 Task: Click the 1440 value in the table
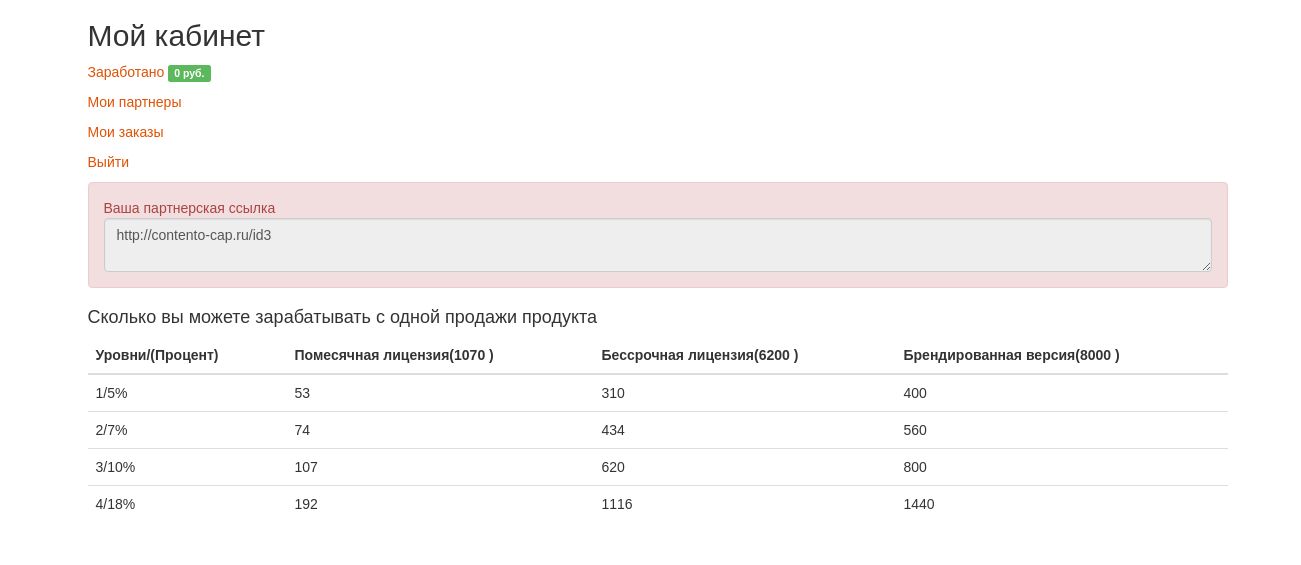(x=918, y=504)
